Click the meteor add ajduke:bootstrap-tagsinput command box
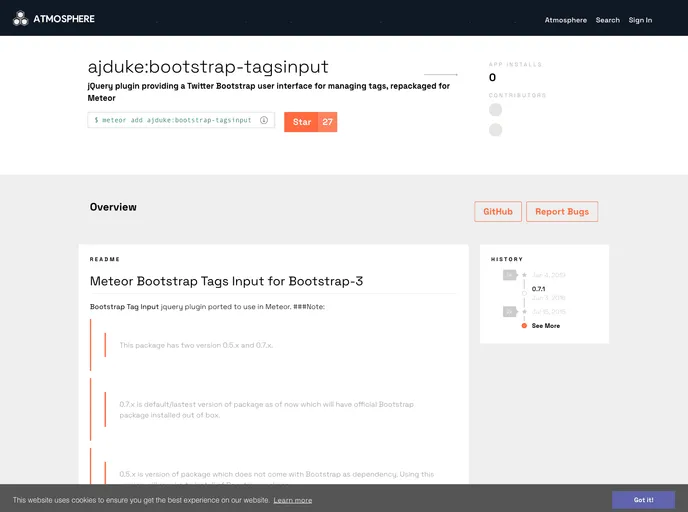 pos(181,120)
